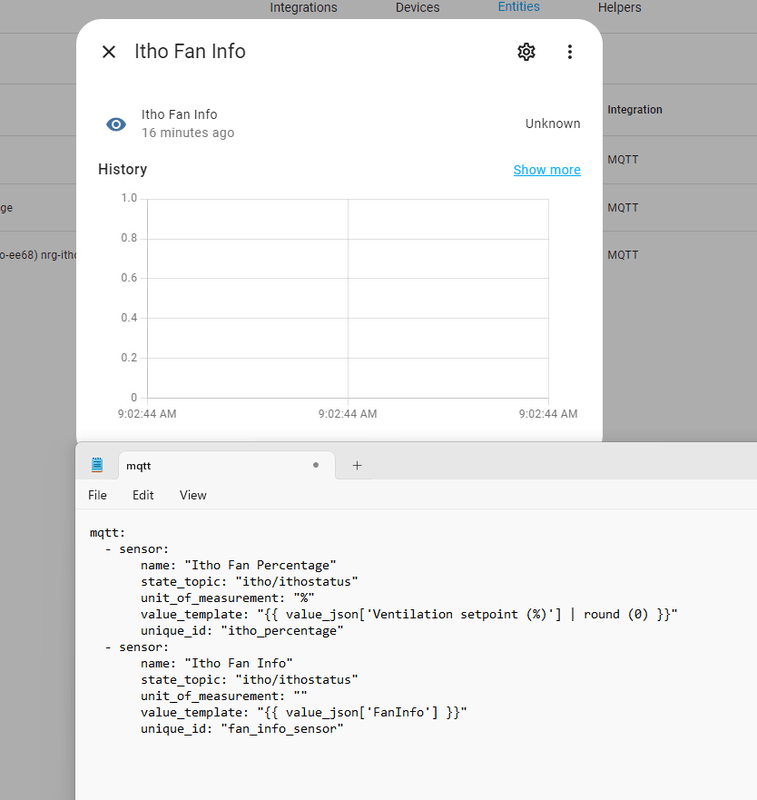Select the mqtt document tab

pos(200,465)
